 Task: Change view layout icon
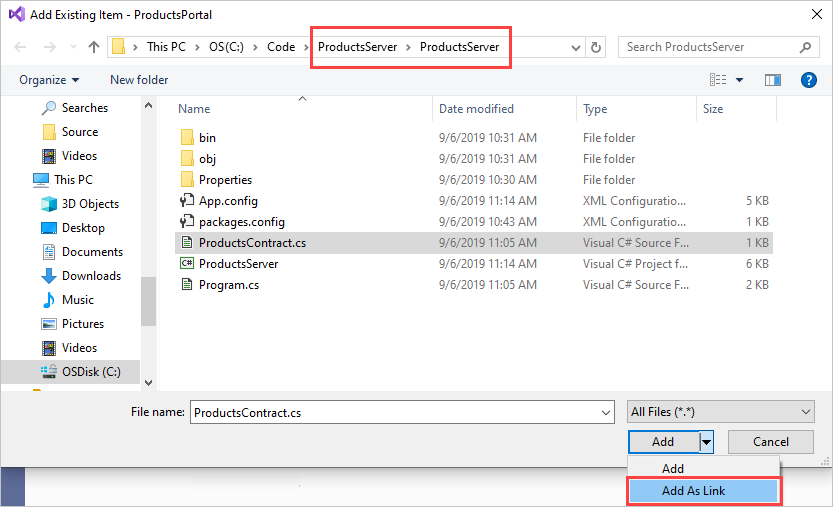(718, 80)
